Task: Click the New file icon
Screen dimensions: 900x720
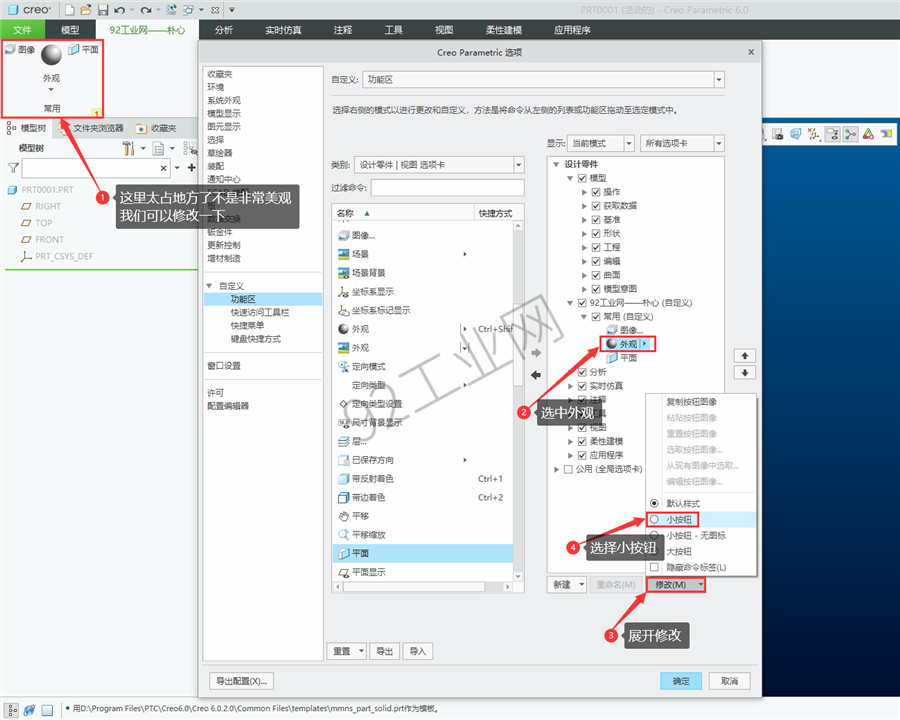Action: click(69, 10)
